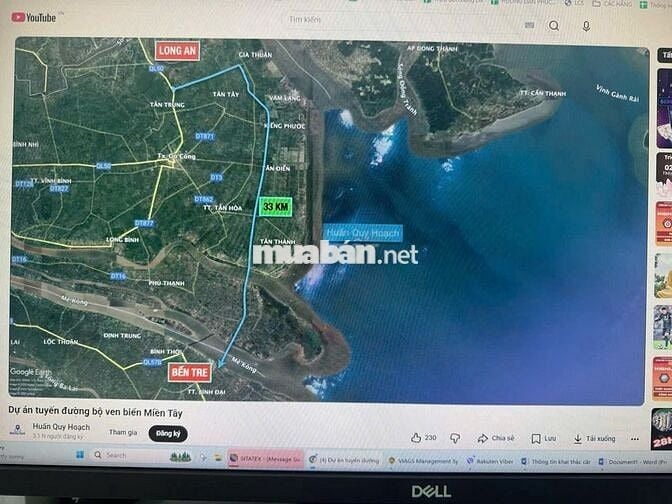Screen dimensions: 672x504
Task: Open the Thông tin khai thác taskbar item
Action: [556, 462]
